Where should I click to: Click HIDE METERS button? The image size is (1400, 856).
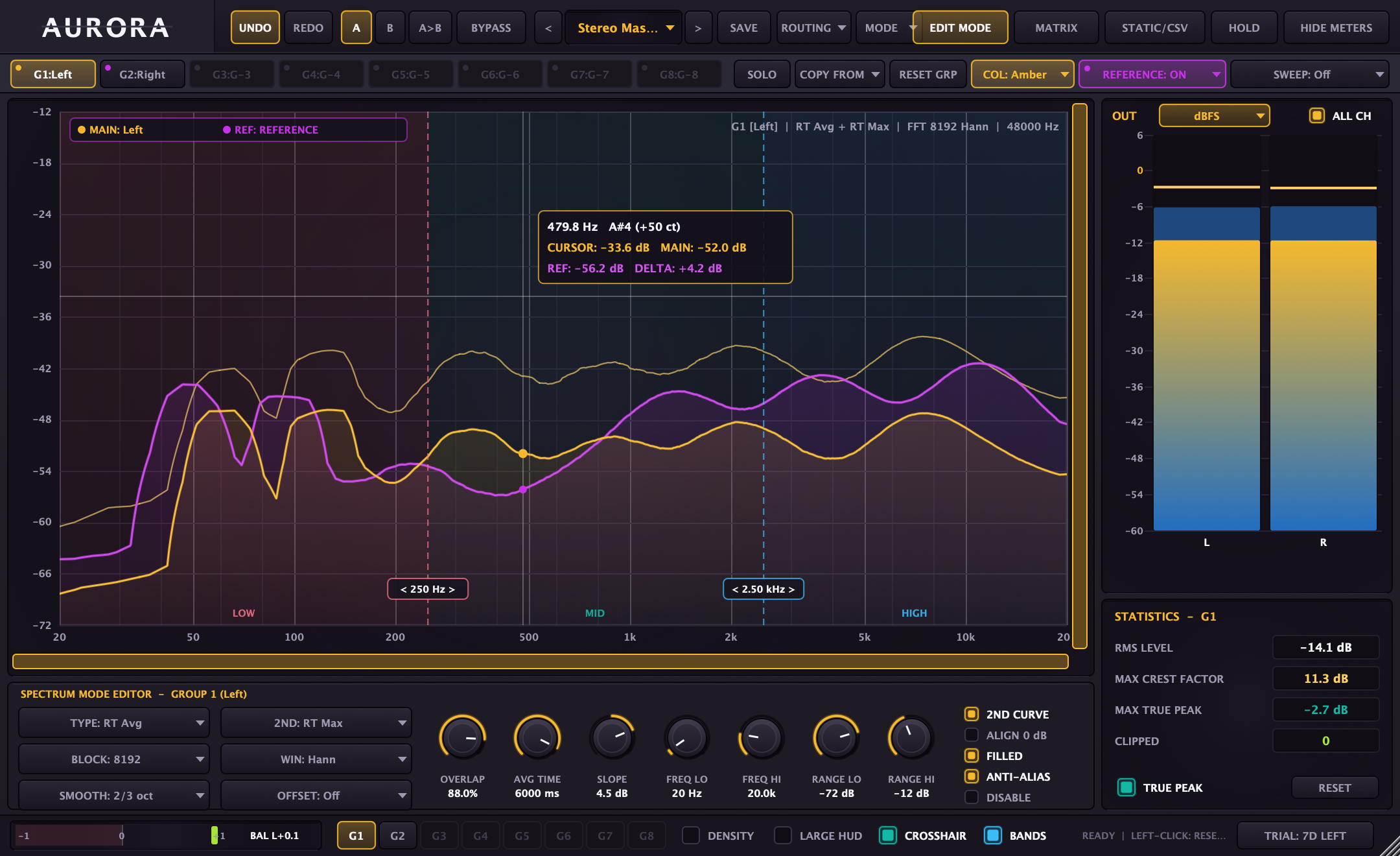pyautogui.click(x=1336, y=28)
